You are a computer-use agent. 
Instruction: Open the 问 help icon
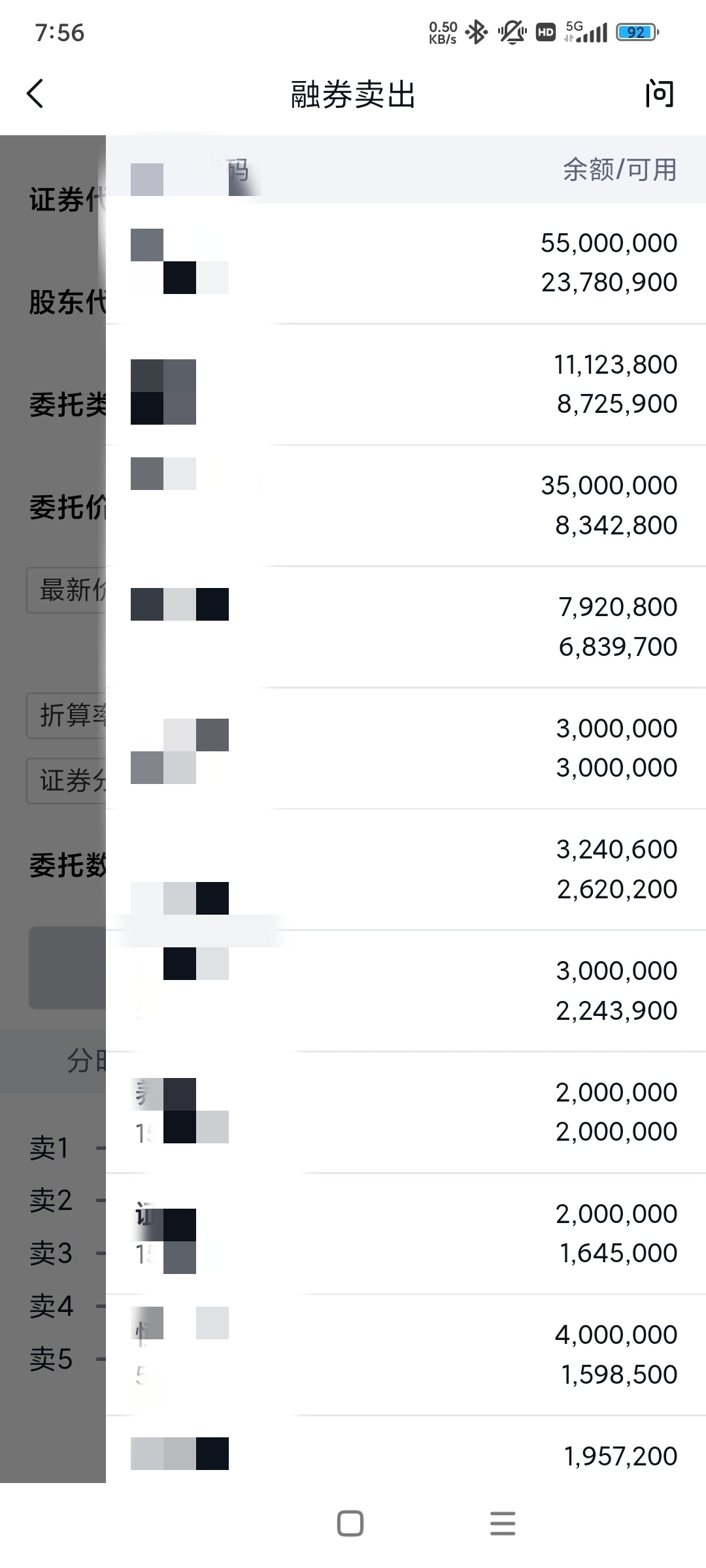click(x=659, y=94)
